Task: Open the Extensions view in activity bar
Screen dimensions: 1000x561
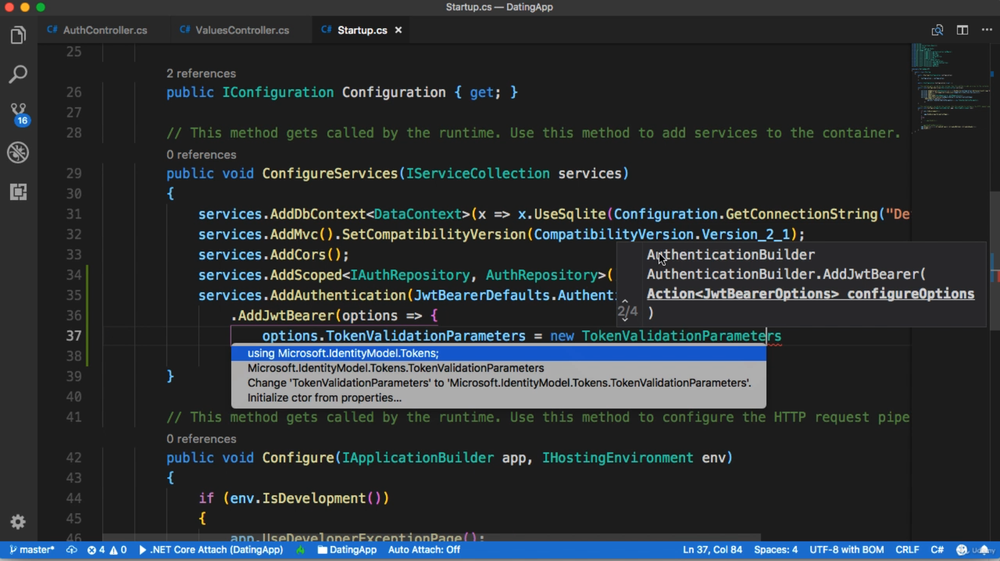Action: coord(18,192)
